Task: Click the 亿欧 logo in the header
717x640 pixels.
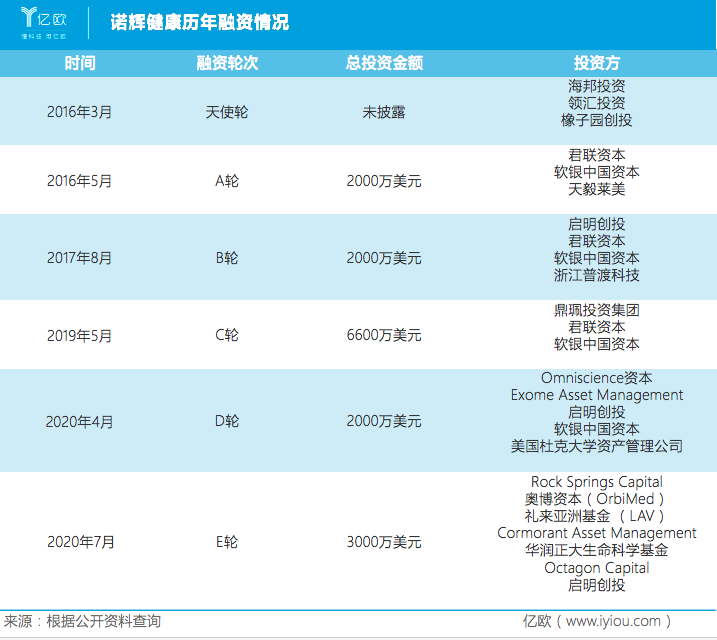Action: [x=44, y=23]
